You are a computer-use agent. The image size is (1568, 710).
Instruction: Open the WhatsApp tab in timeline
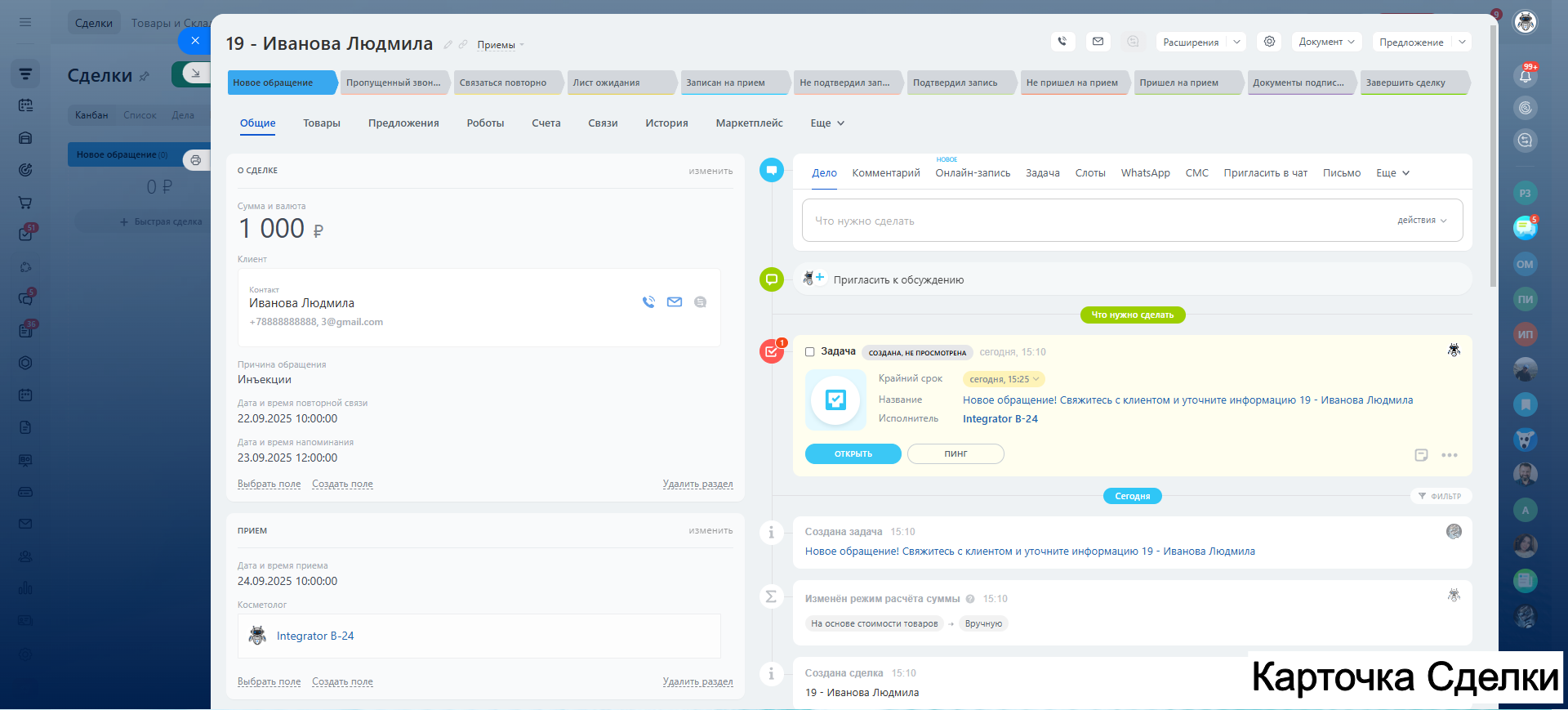[1145, 173]
